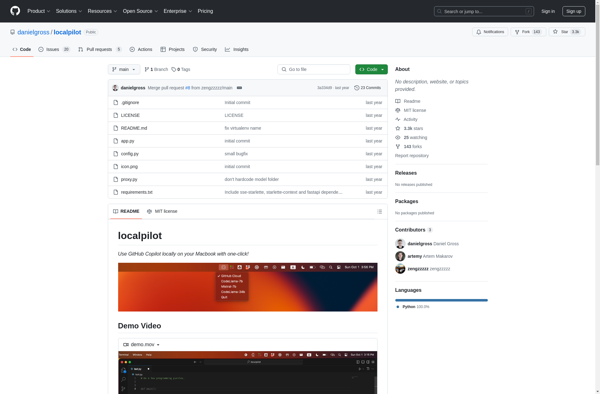
Task: Click the GitHub Octocat logo
Action: click(15, 11)
